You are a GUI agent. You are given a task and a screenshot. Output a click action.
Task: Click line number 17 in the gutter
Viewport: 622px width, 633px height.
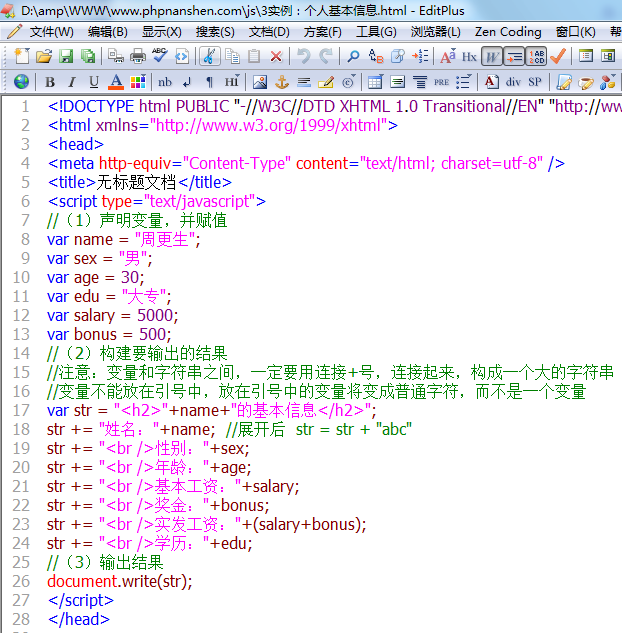click(x=21, y=410)
